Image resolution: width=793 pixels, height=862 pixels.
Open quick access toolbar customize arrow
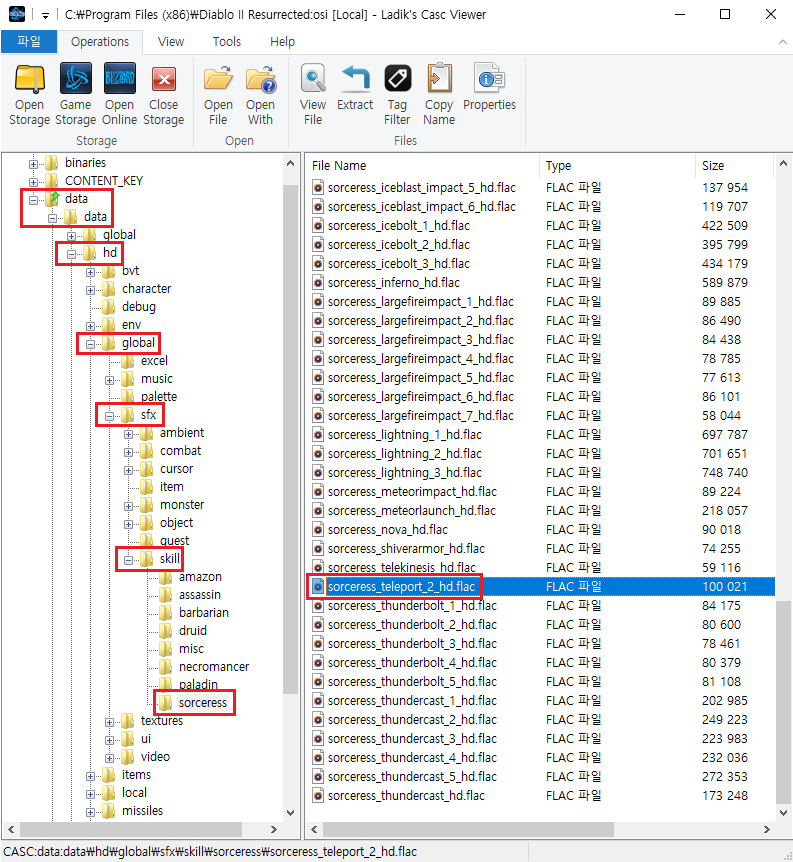point(45,15)
